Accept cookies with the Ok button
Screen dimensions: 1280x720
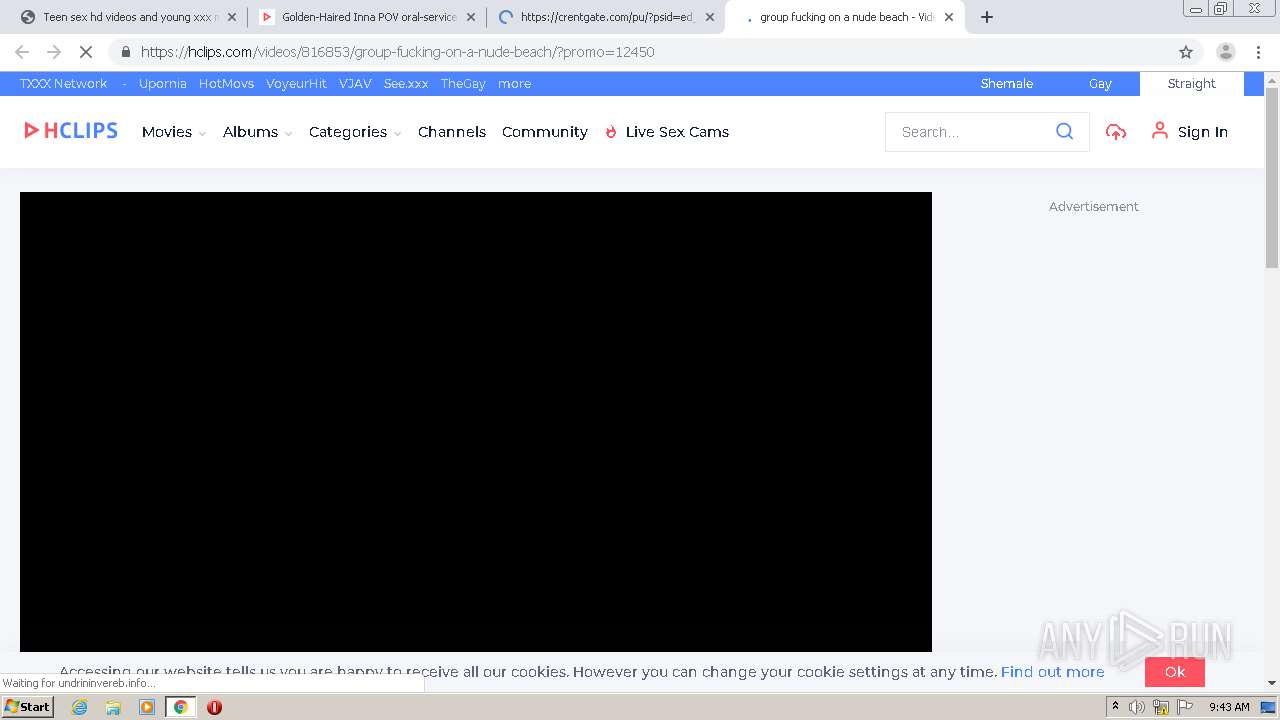click(1175, 672)
